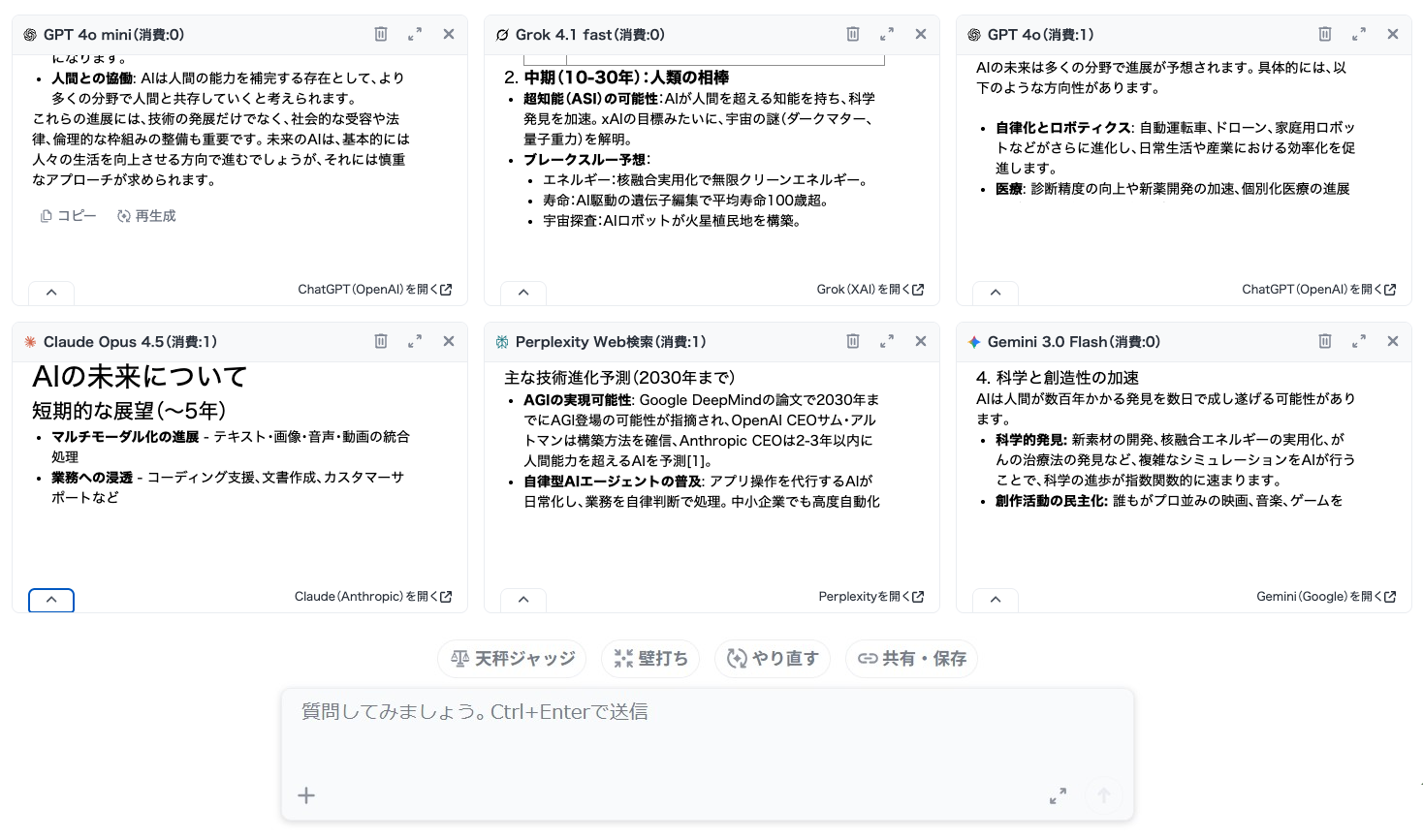1423x840 pixels.
Task: Click the Gemini 3.0 Flash(消費:0) title
Action: click(1074, 342)
